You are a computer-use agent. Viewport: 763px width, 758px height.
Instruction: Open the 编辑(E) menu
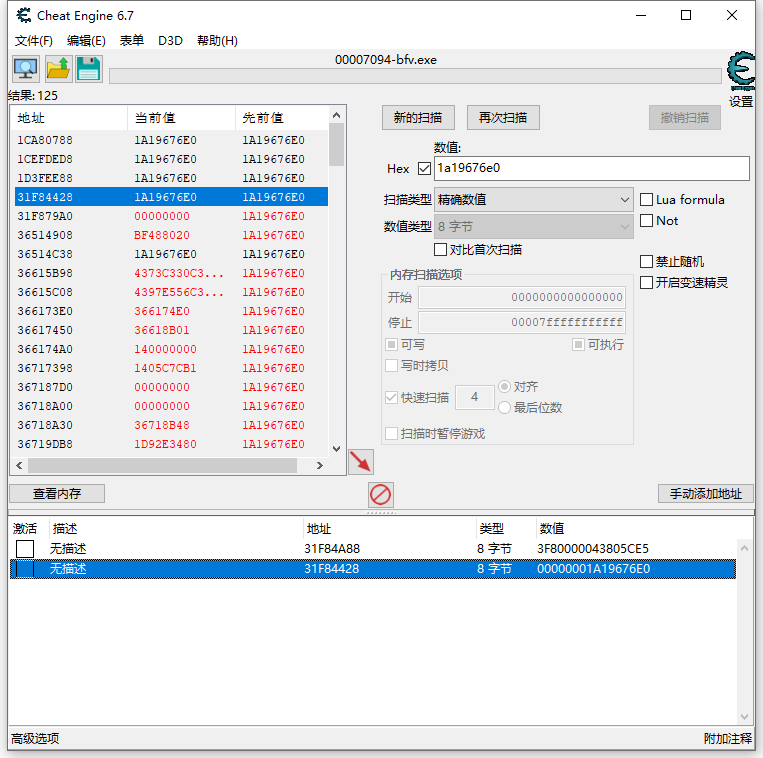pyautogui.click(x=86, y=40)
